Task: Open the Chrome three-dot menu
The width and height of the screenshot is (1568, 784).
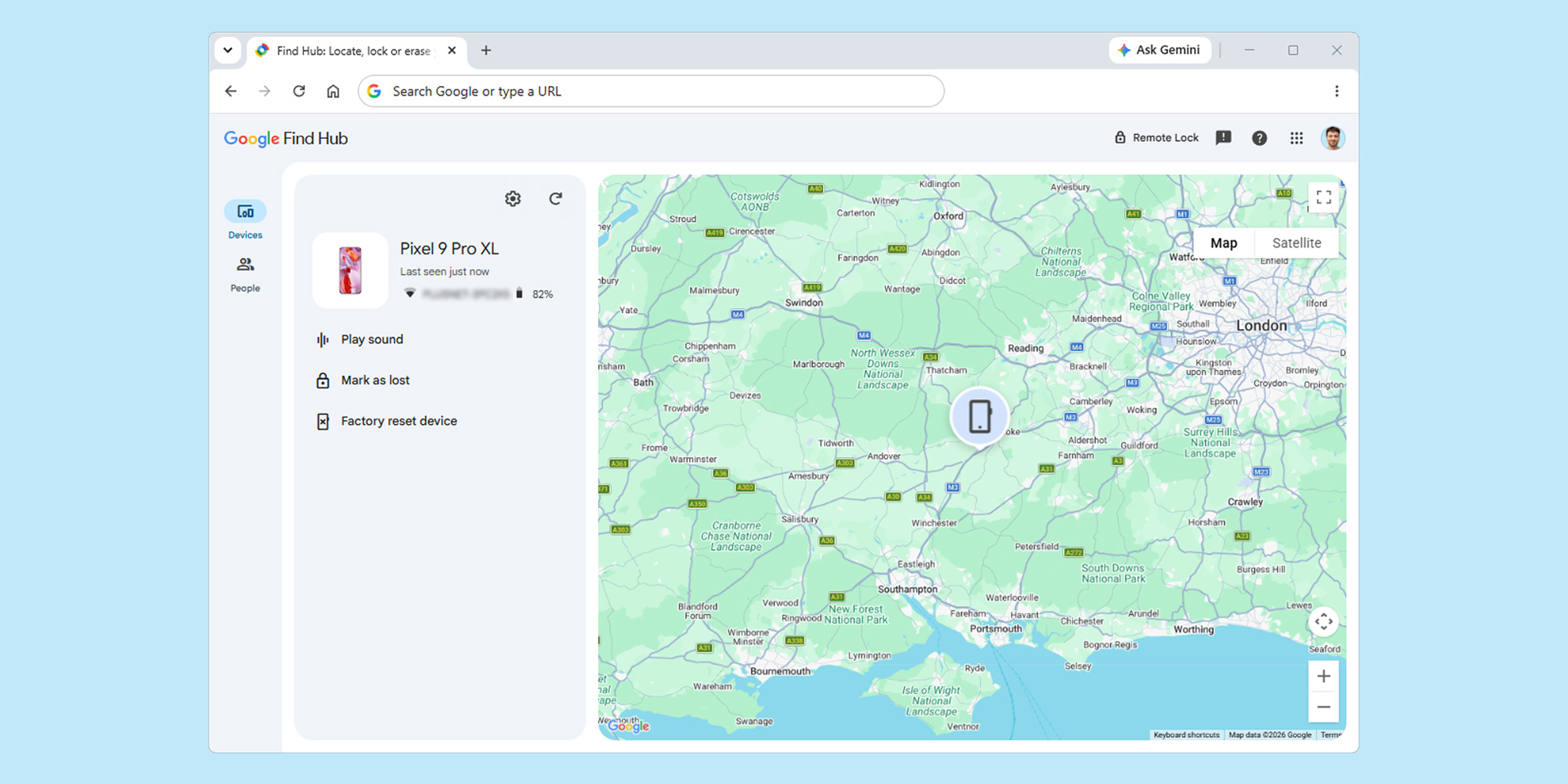Action: point(1337,91)
